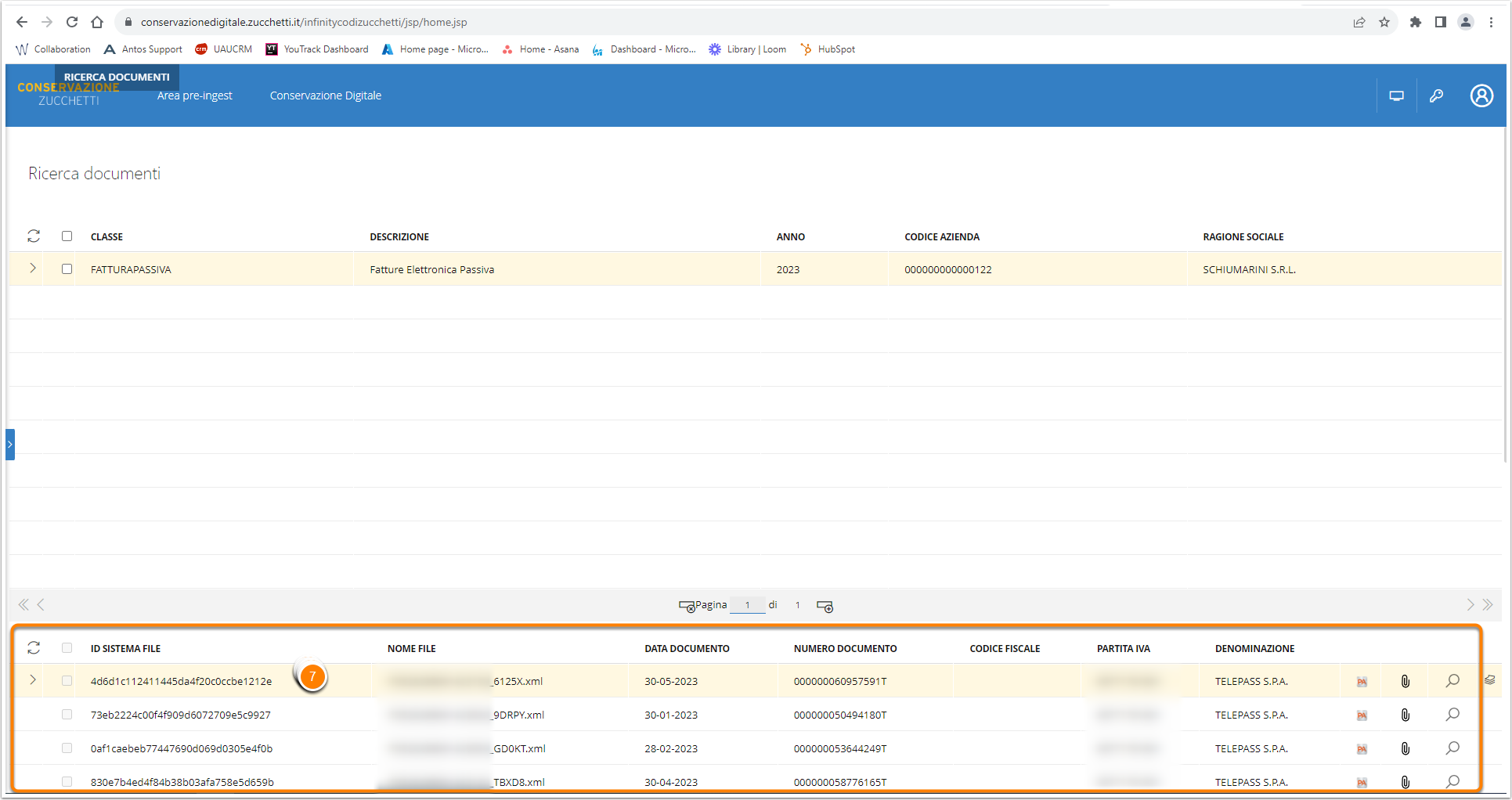Open attachments paperclip for the 9DRPY.xml row
This screenshot has width=1512, height=800.
[x=1406, y=715]
